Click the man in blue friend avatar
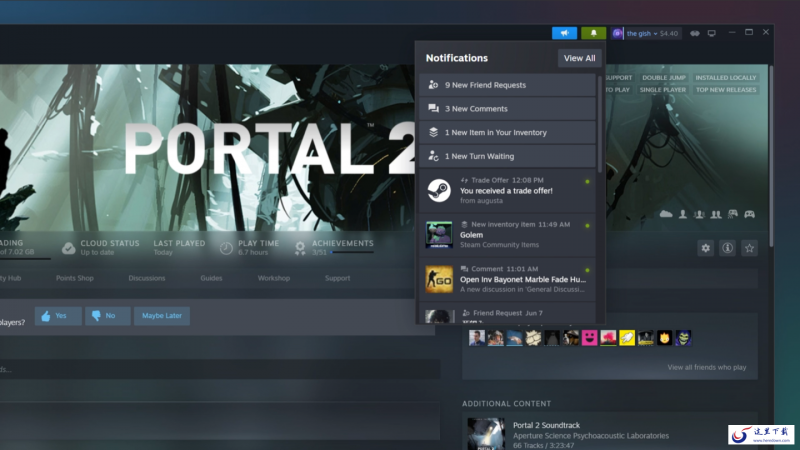Screen dimensions: 800x450 point(477,338)
